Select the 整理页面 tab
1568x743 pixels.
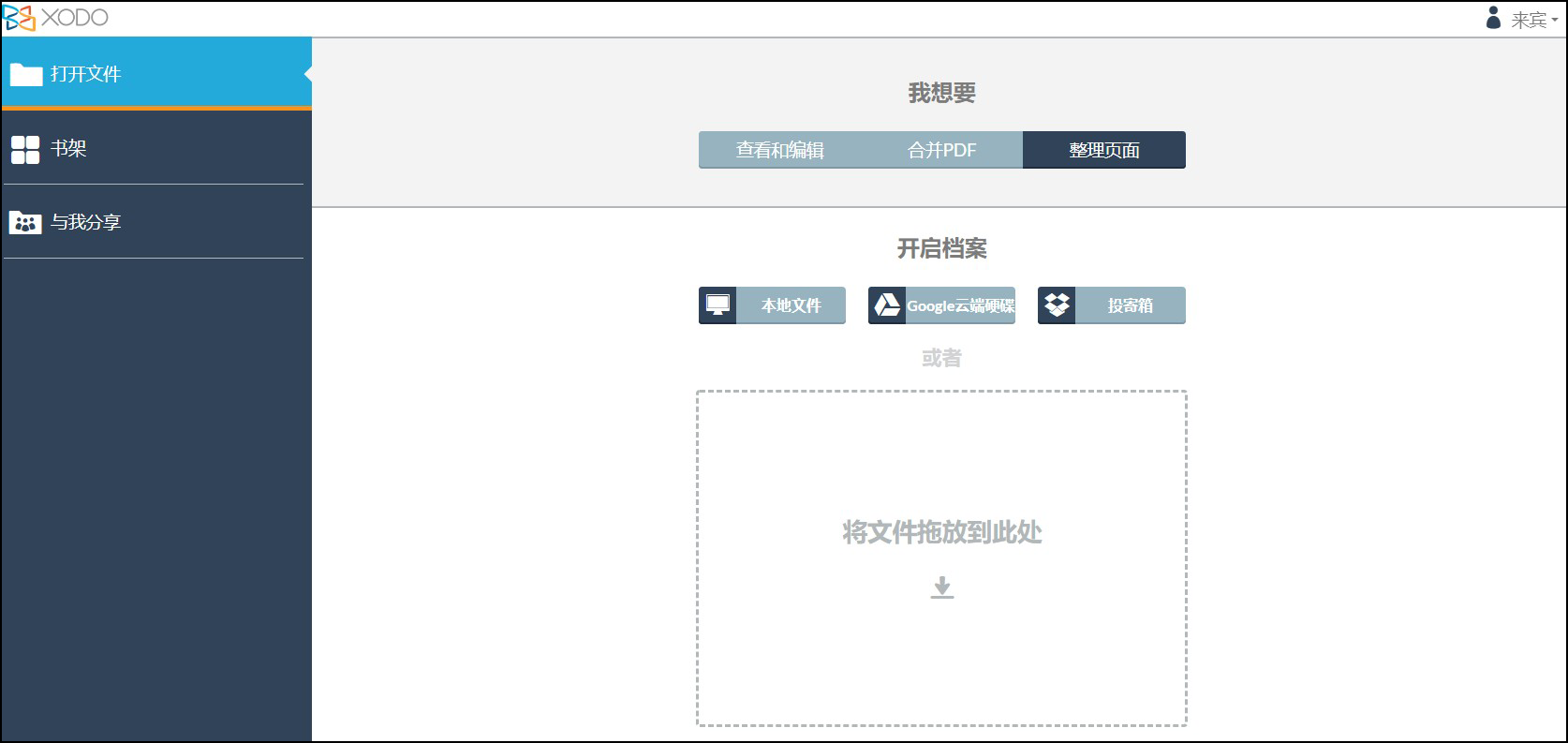[1104, 150]
